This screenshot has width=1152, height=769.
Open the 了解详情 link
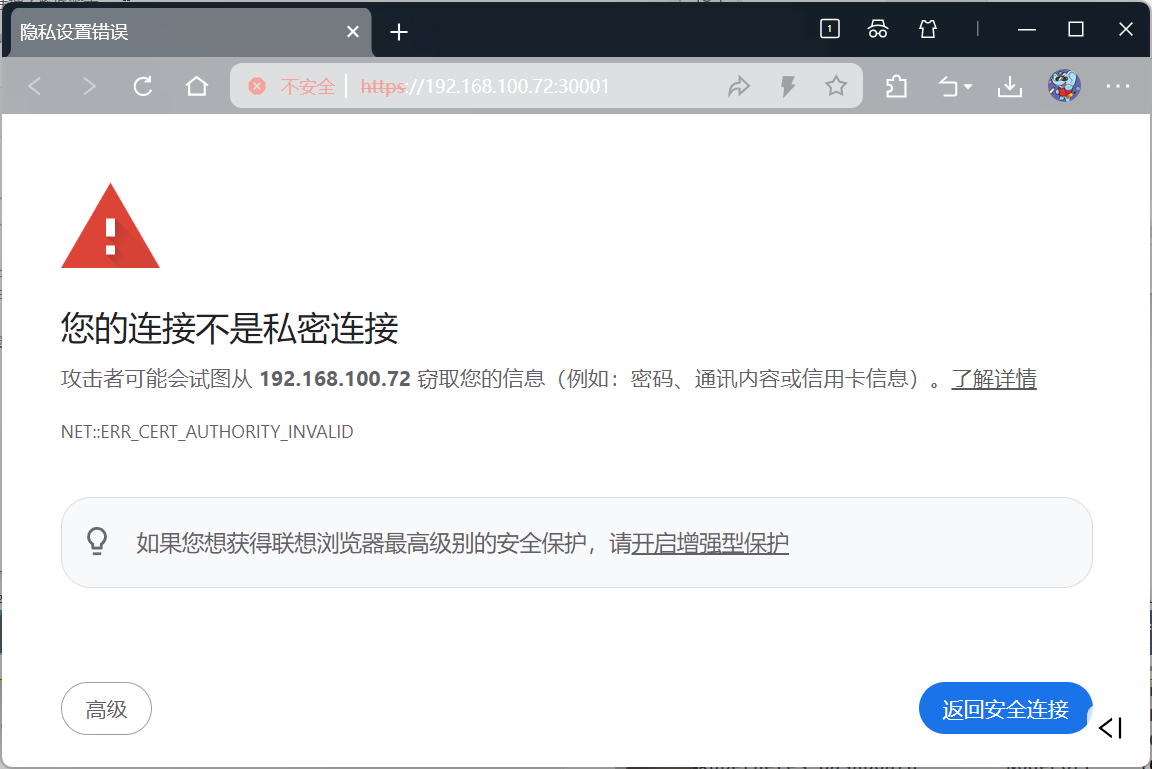[x=994, y=379]
